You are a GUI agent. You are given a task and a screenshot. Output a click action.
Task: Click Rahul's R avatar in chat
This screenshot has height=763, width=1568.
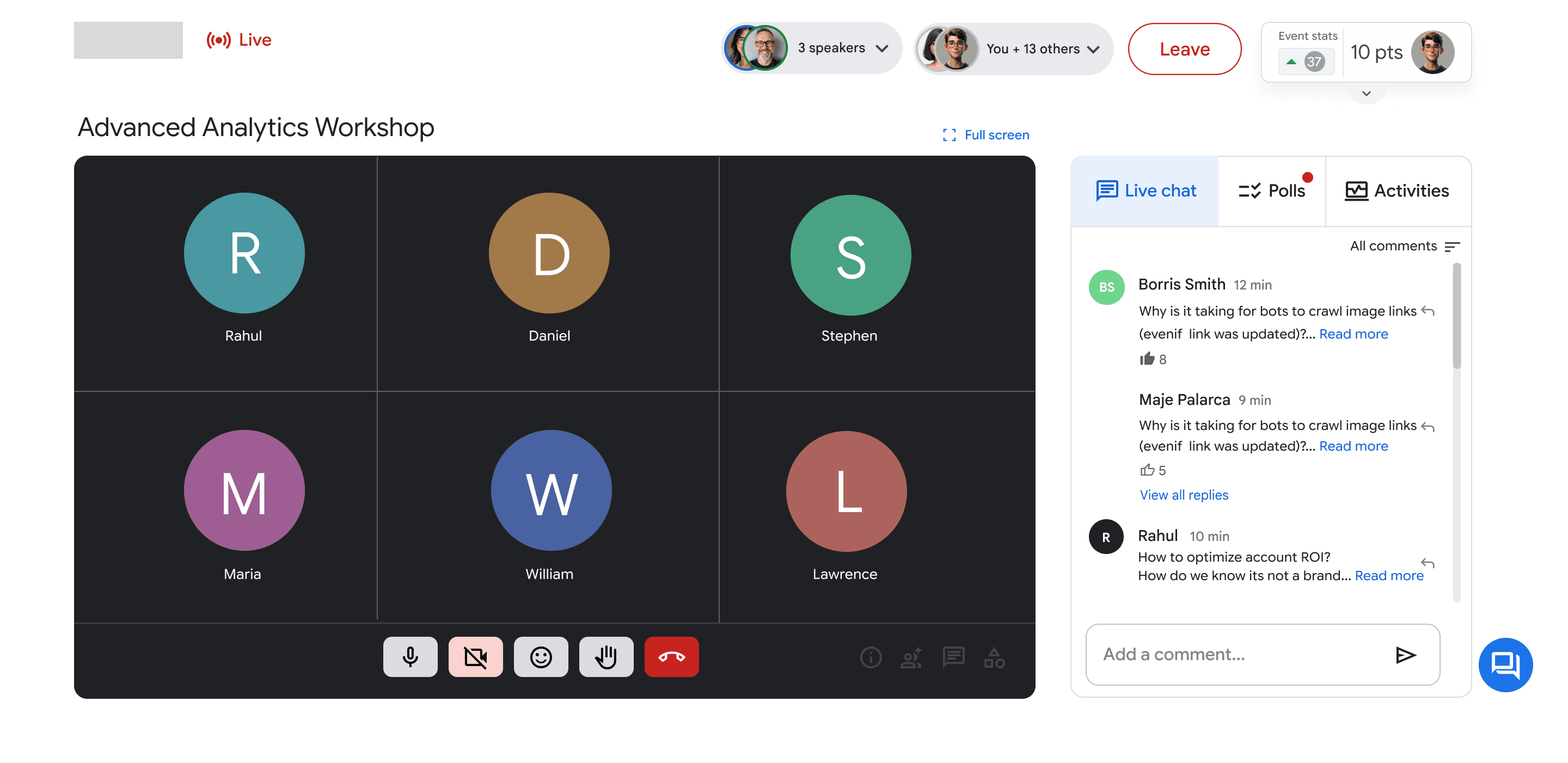[x=1105, y=537]
